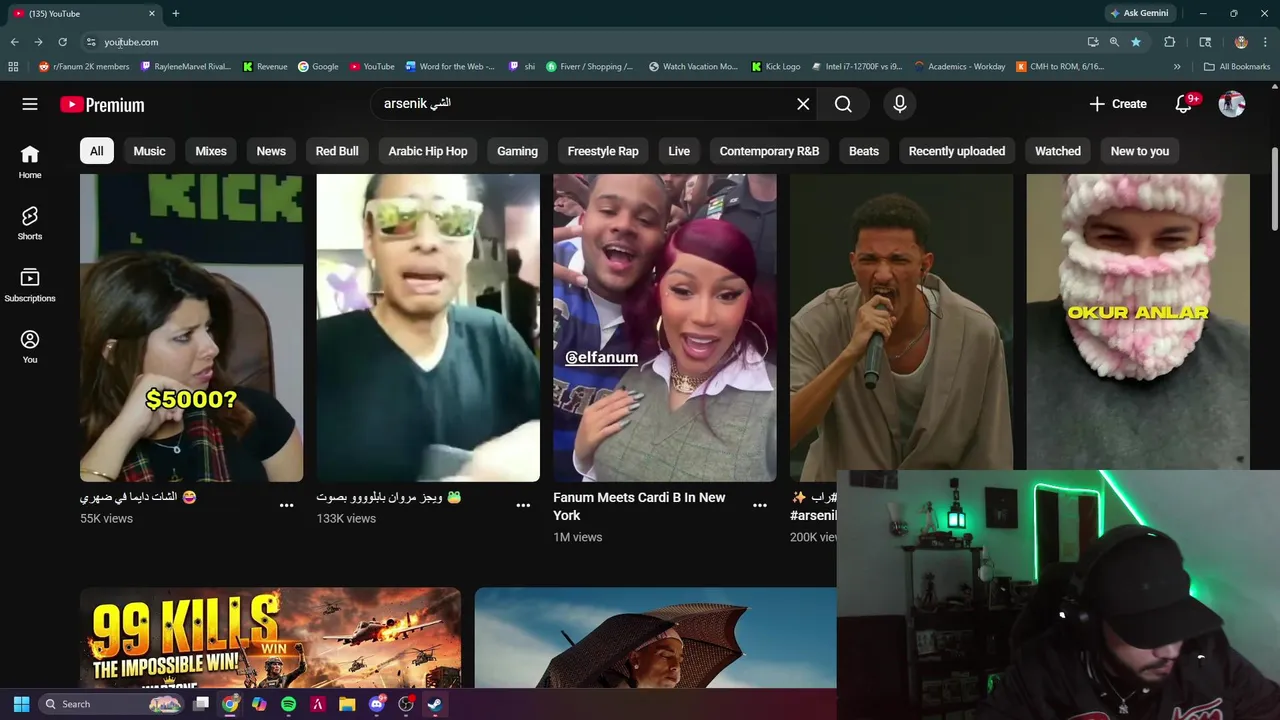Select the Gaming filter chip
The height and width of the screenshot is (720, 1280).
coord(517,151)
